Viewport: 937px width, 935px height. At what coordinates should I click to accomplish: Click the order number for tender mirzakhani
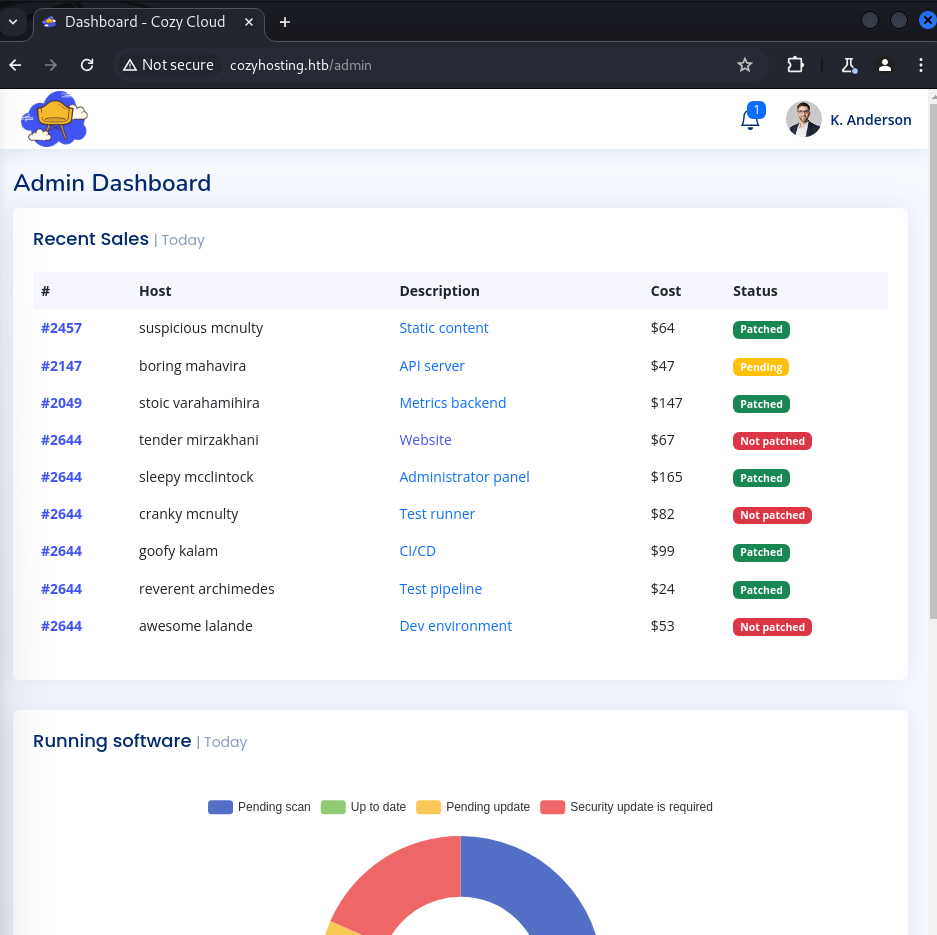coord(62,440)
